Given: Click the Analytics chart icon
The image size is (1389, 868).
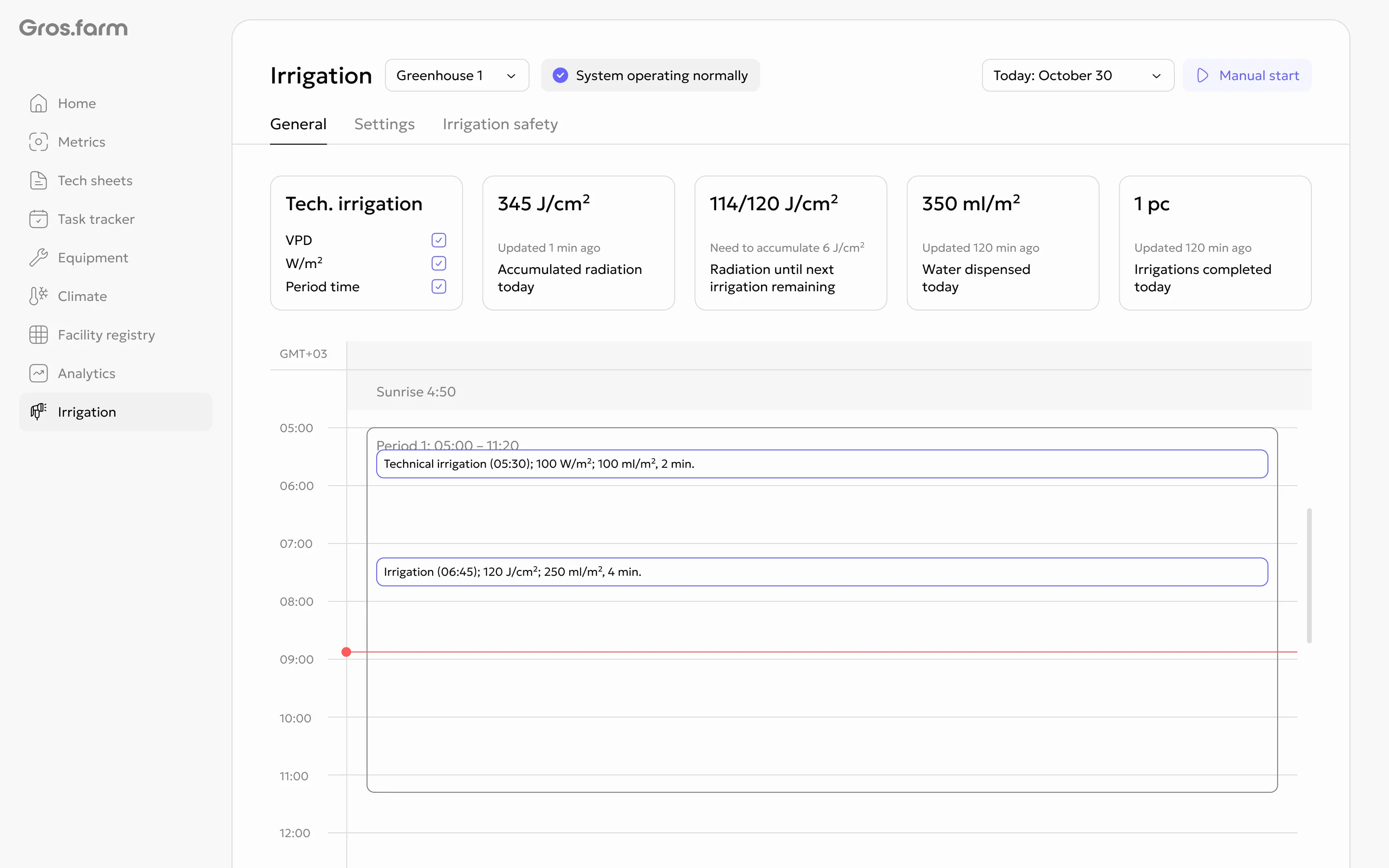Looking at the screenshot, I should (x=39, y=373).
